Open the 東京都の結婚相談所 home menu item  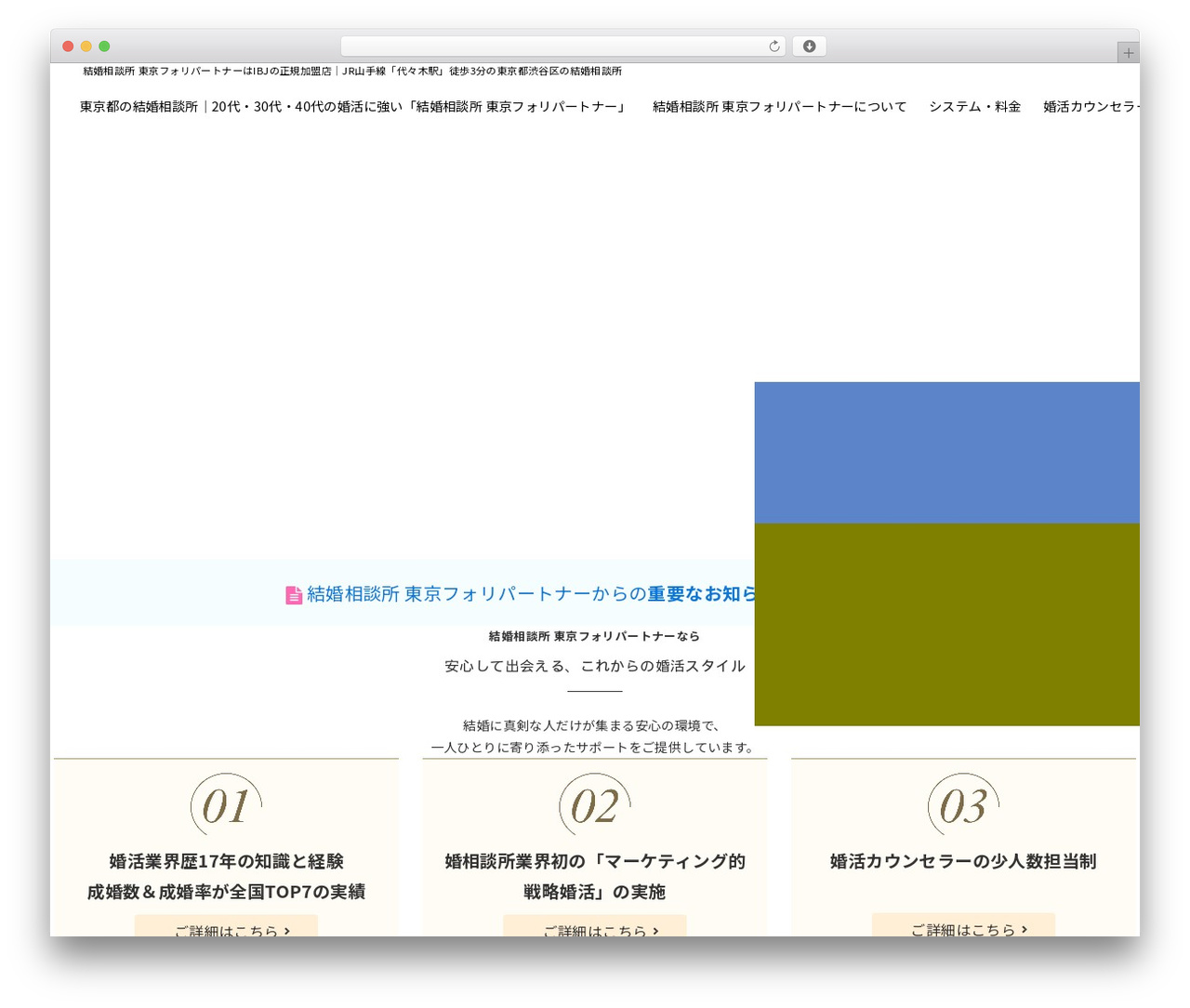[x=353, y=107]
